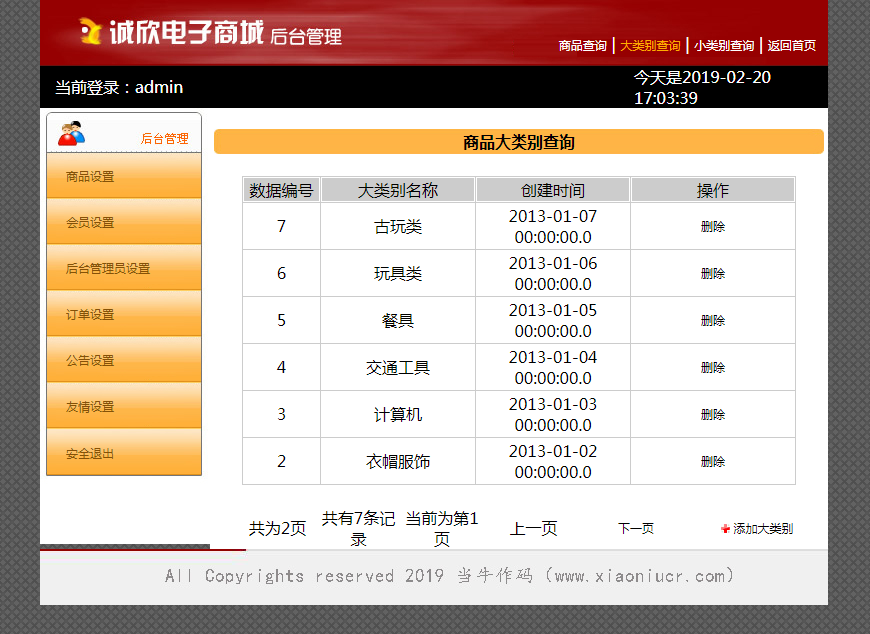Open 友情设置 sidebar menu
Viewport: 870px width, 634px height.
pos(124,406)
